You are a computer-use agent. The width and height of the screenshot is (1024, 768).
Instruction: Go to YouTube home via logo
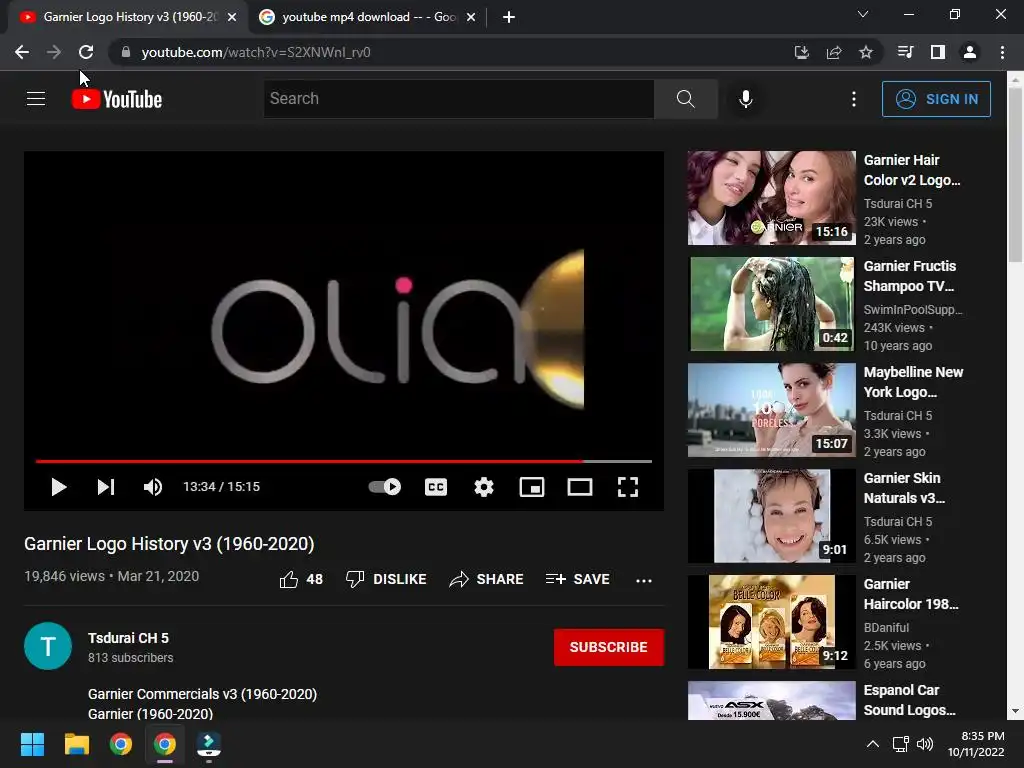pos(117,99)
